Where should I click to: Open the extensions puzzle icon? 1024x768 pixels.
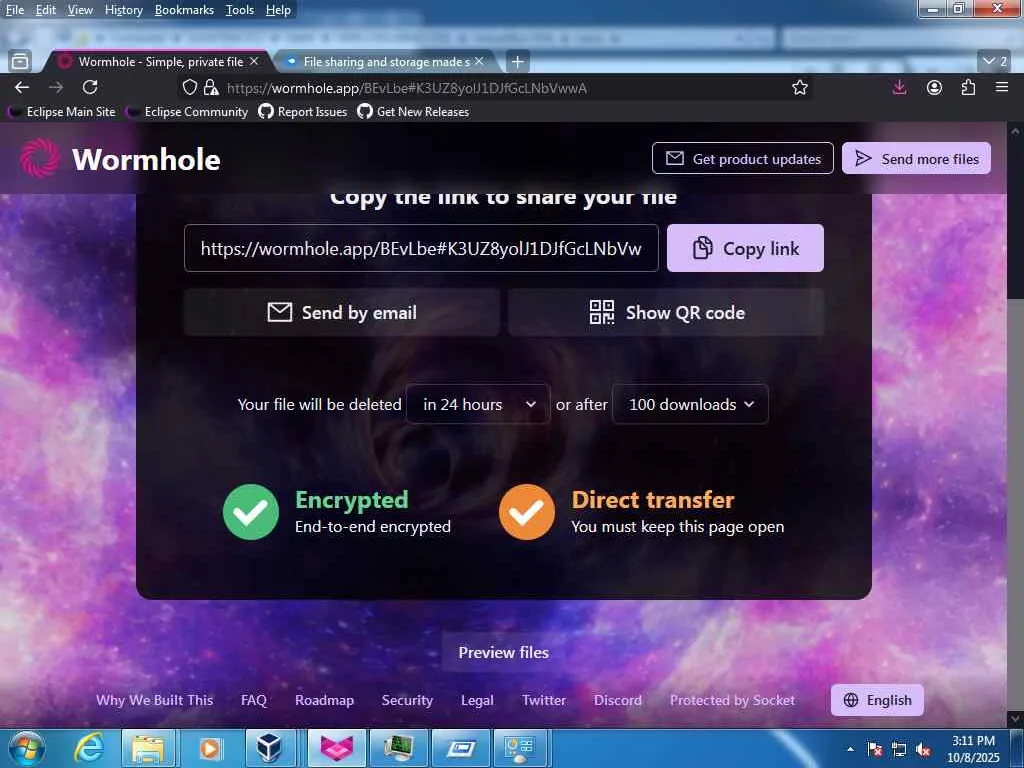coord(968,88)
